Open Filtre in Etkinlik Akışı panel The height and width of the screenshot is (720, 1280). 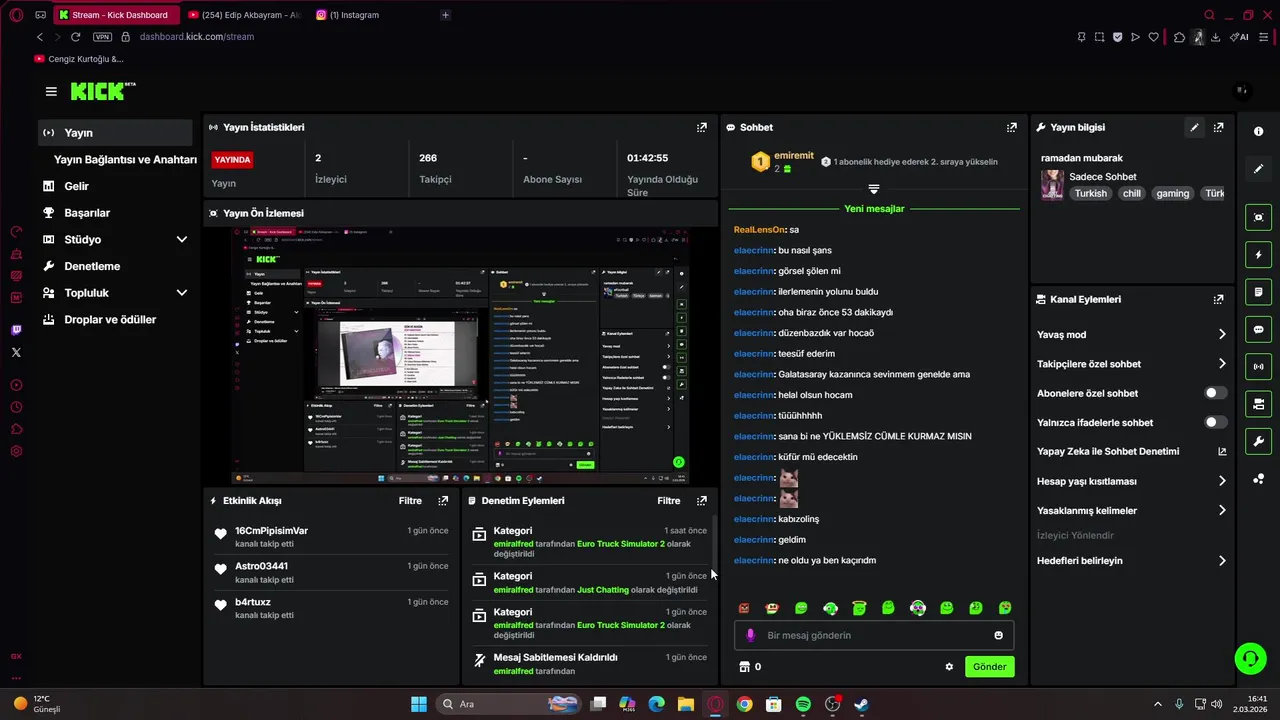[x=410, y=500]
